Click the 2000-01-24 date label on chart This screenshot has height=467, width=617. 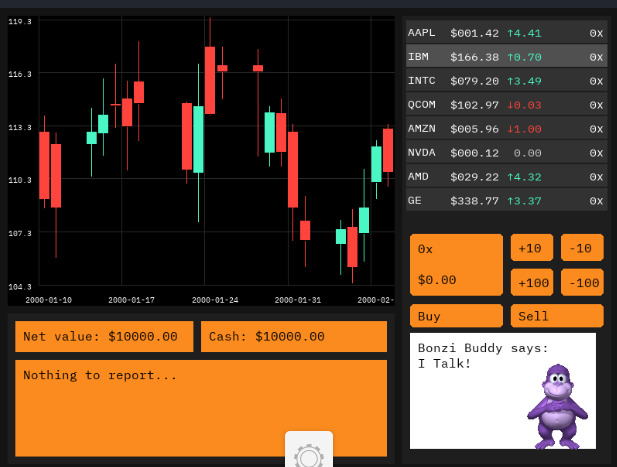[x=215, y=300]
